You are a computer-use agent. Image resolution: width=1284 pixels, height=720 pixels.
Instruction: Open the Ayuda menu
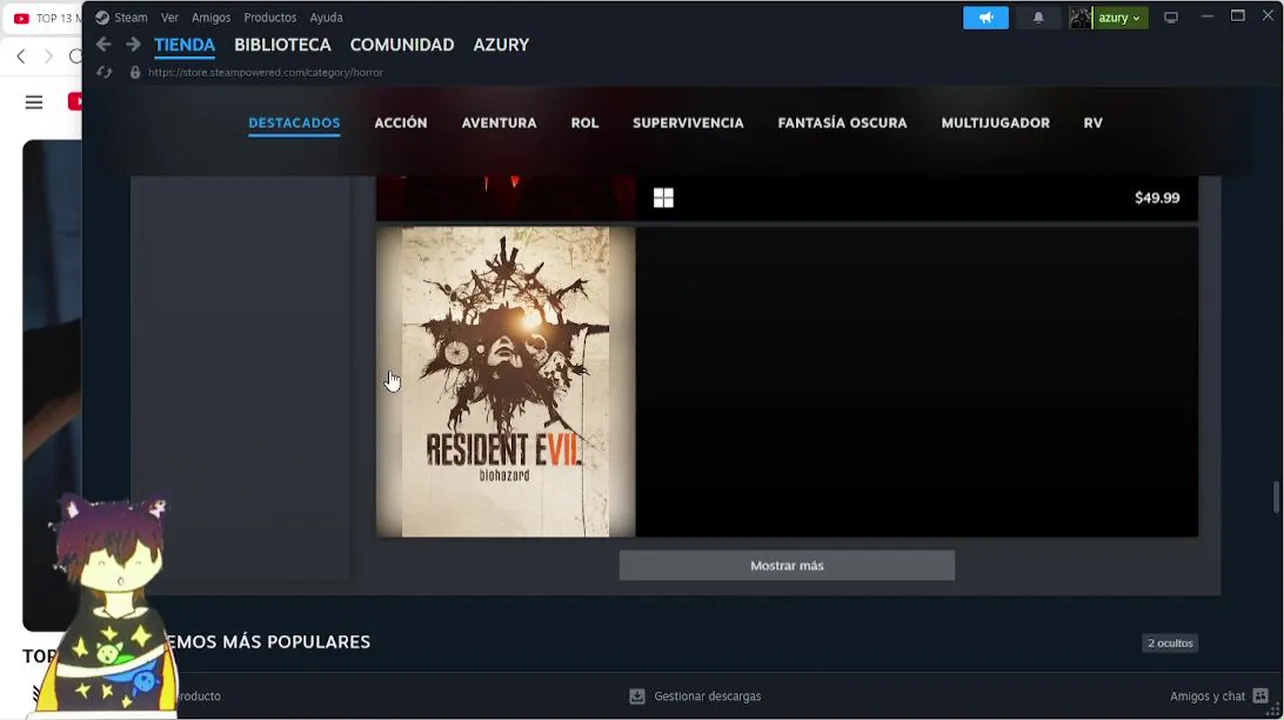(x=326, y=17)
